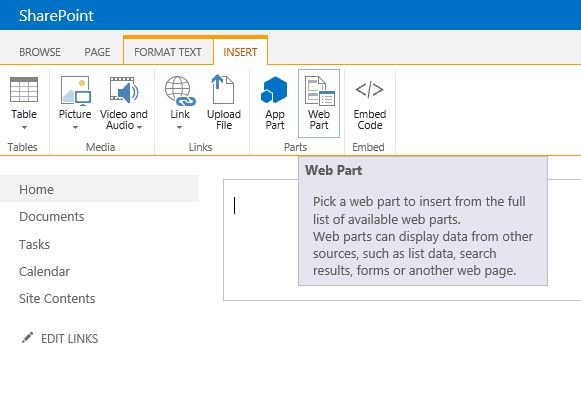
Task: Go to the Calendar link in sidebar
Action: [x=44, y=272]
